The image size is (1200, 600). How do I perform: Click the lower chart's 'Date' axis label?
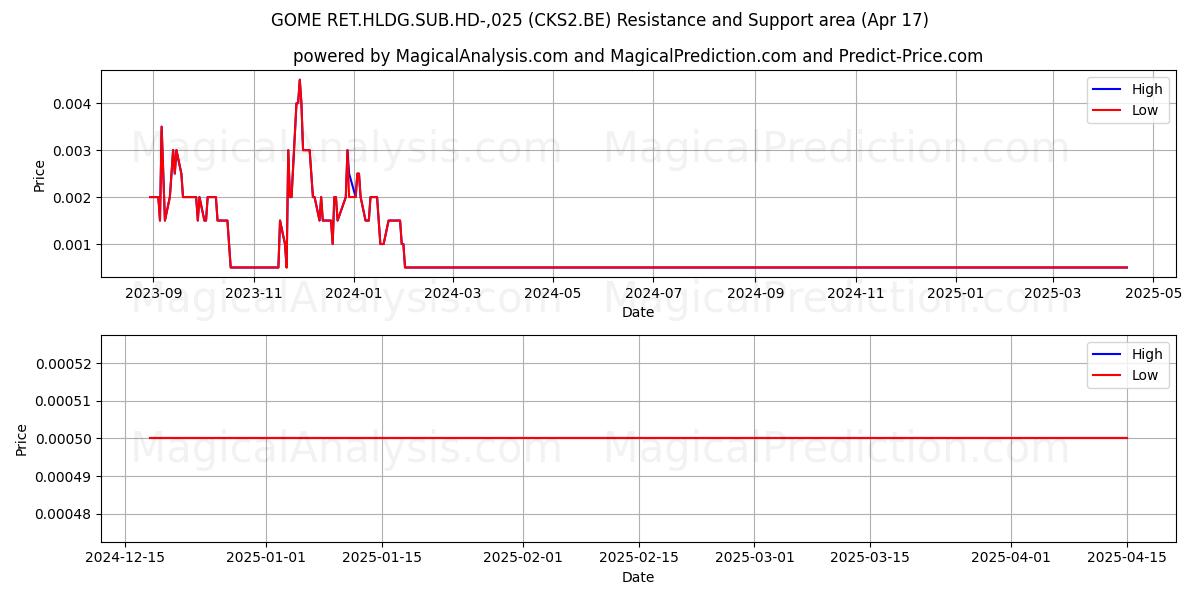click(x=638, y=577)
